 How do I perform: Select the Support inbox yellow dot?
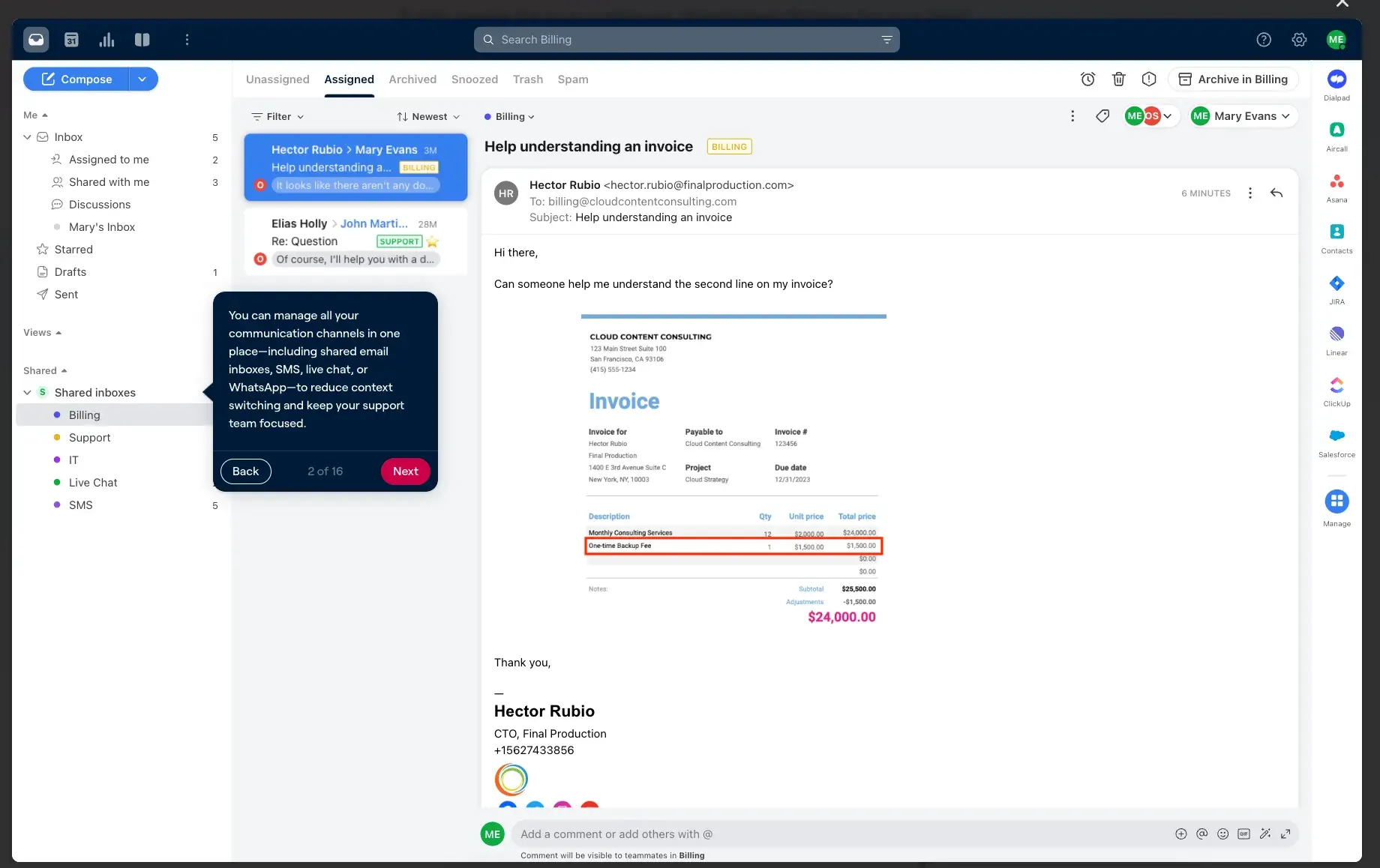57,438
